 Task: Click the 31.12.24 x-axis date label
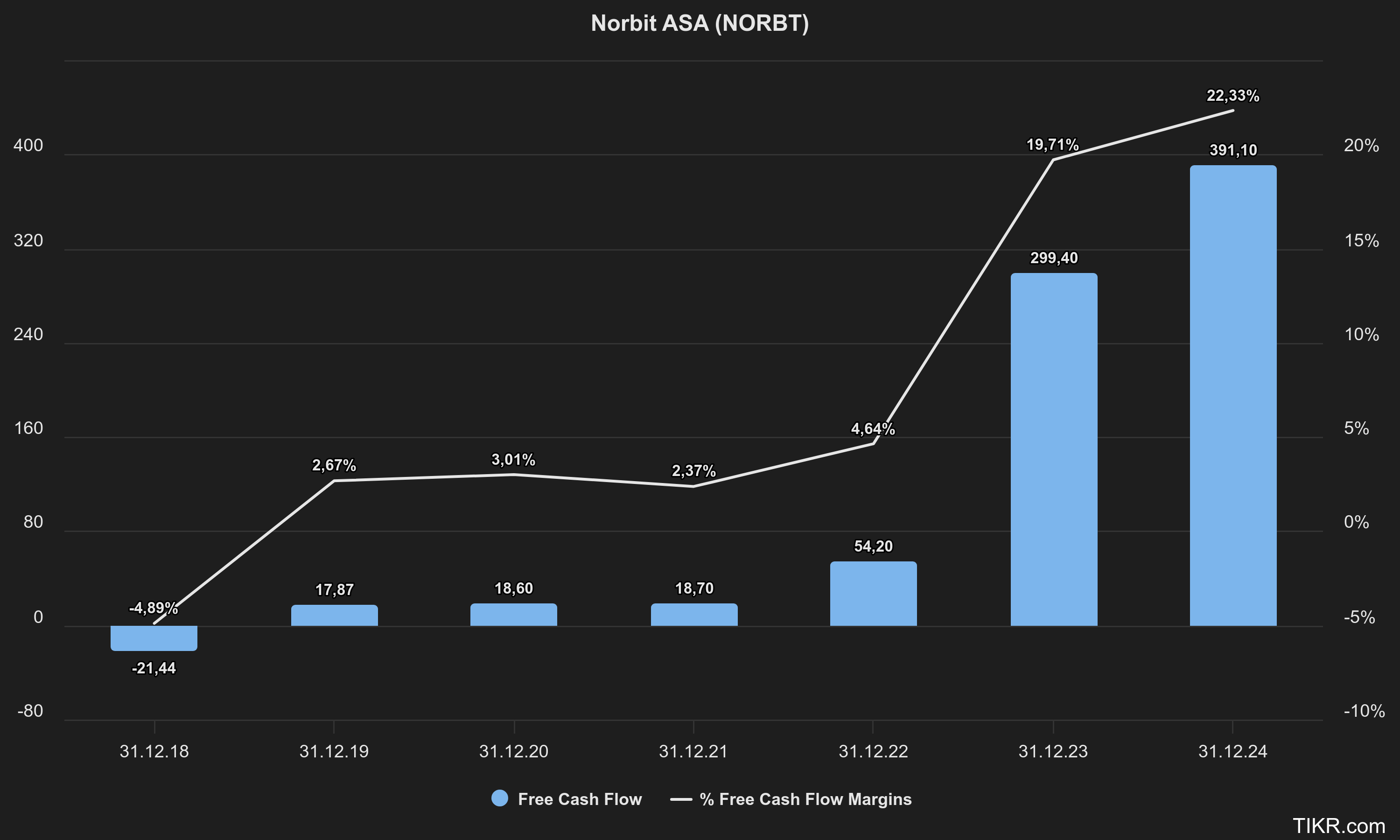click(x=1232, y=751)
